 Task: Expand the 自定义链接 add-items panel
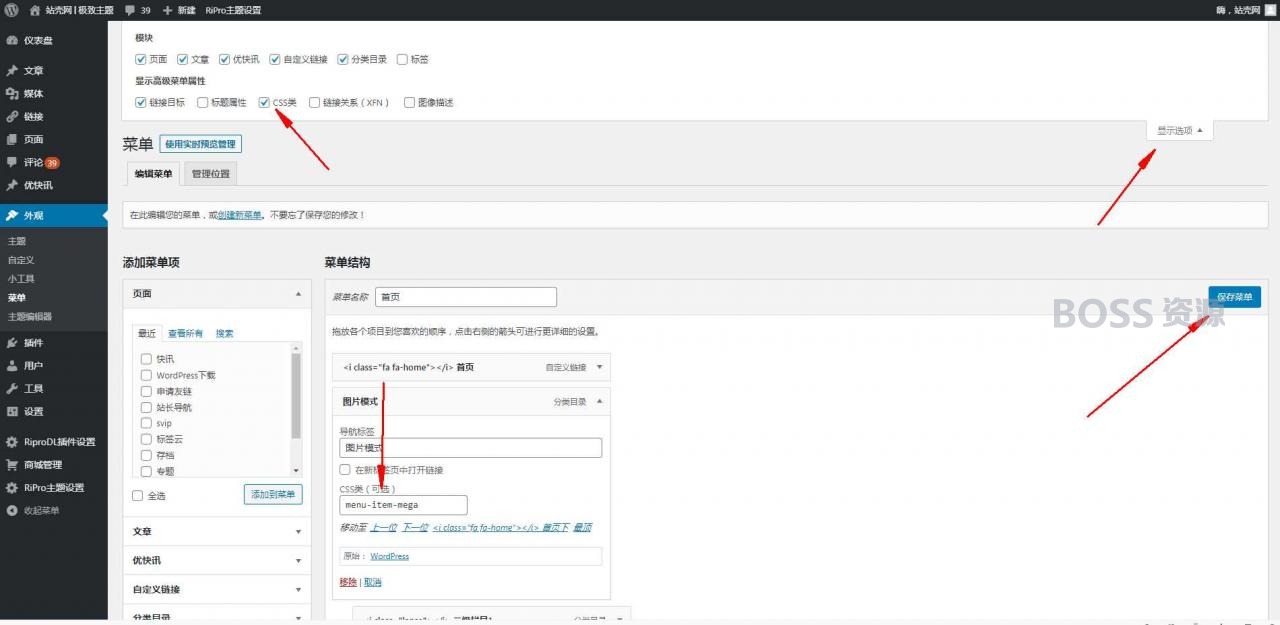[x=298, y=590]
